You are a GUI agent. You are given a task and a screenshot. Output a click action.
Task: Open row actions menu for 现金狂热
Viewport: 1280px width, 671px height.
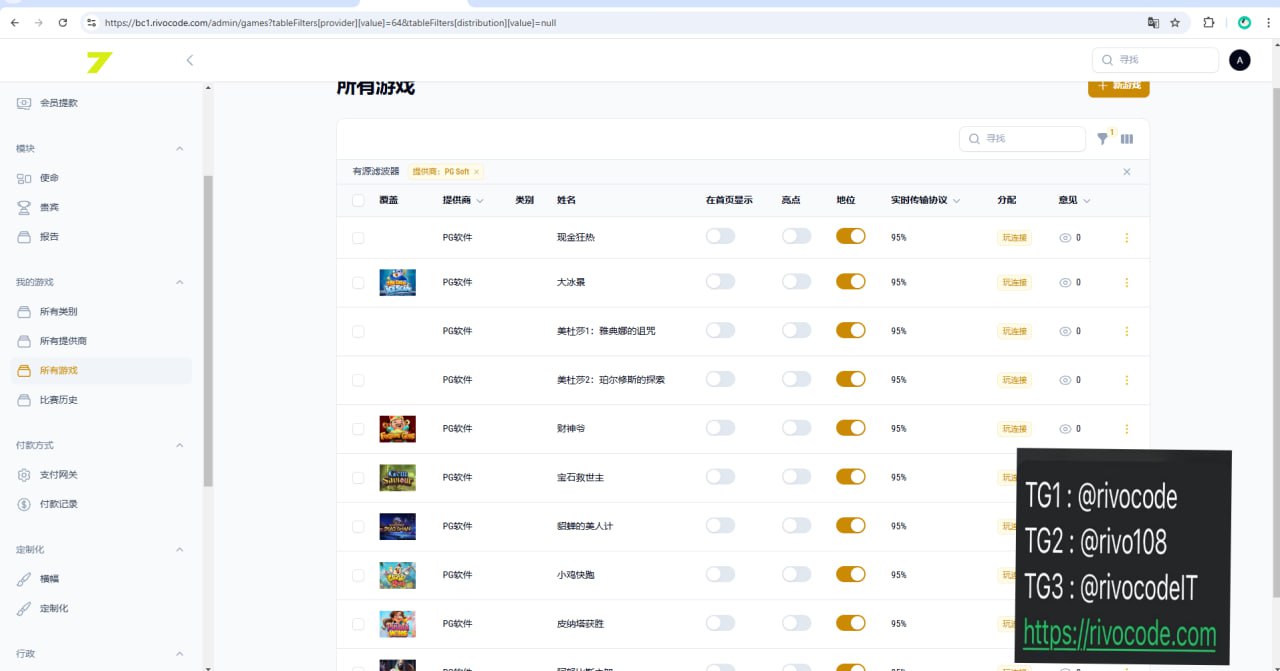point(1127,238)
